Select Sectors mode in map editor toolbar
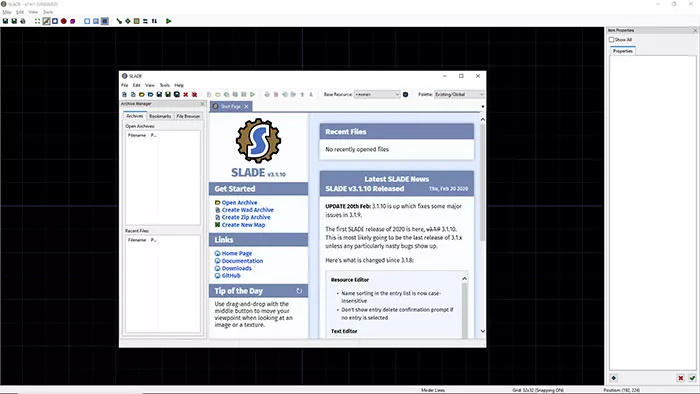700x394 pixels. 55,21
